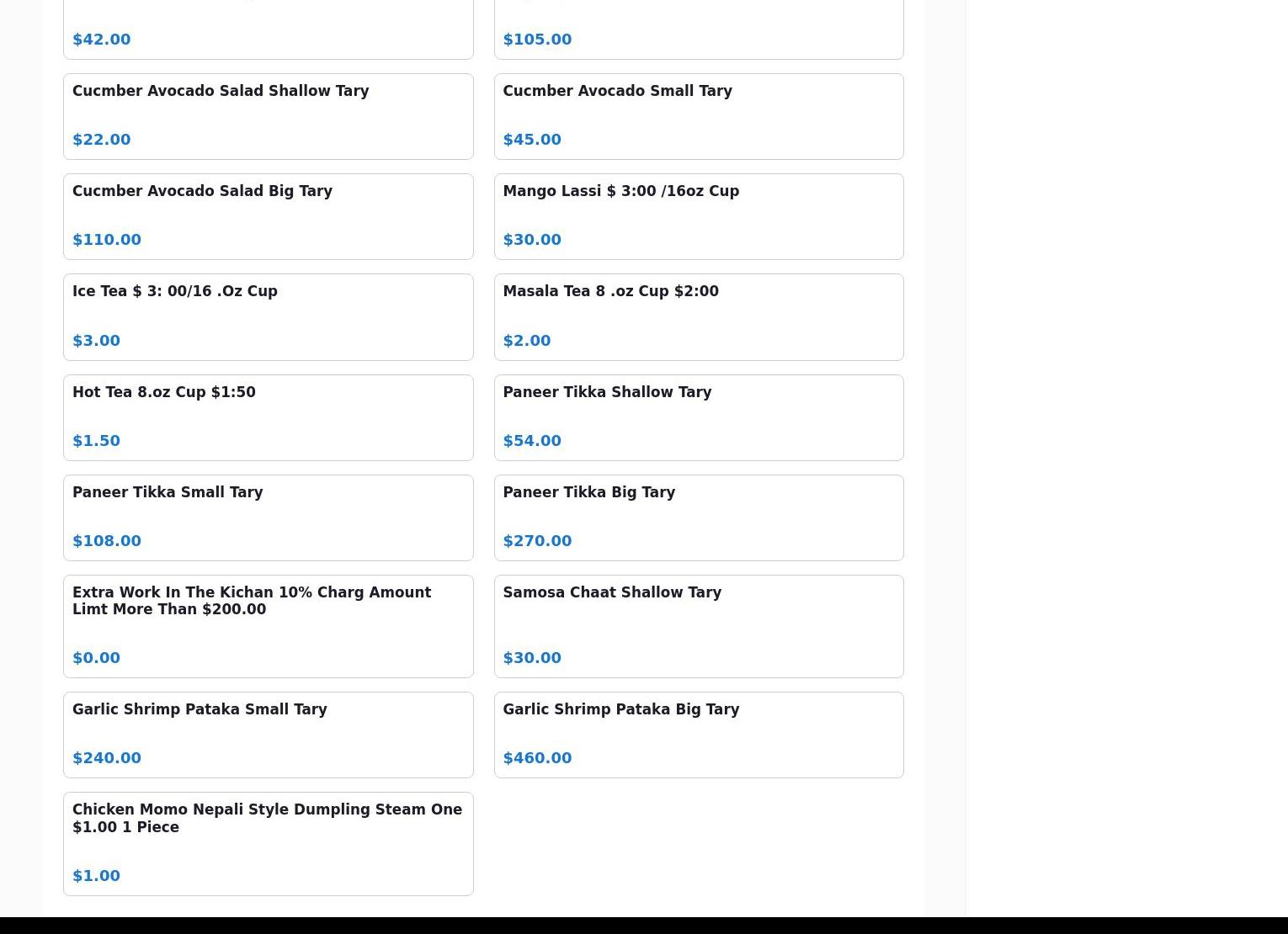Select Garlic Shrimp Pataka Small Tary
Viewport: 1288px width, 934px height.
coord(268,735)
